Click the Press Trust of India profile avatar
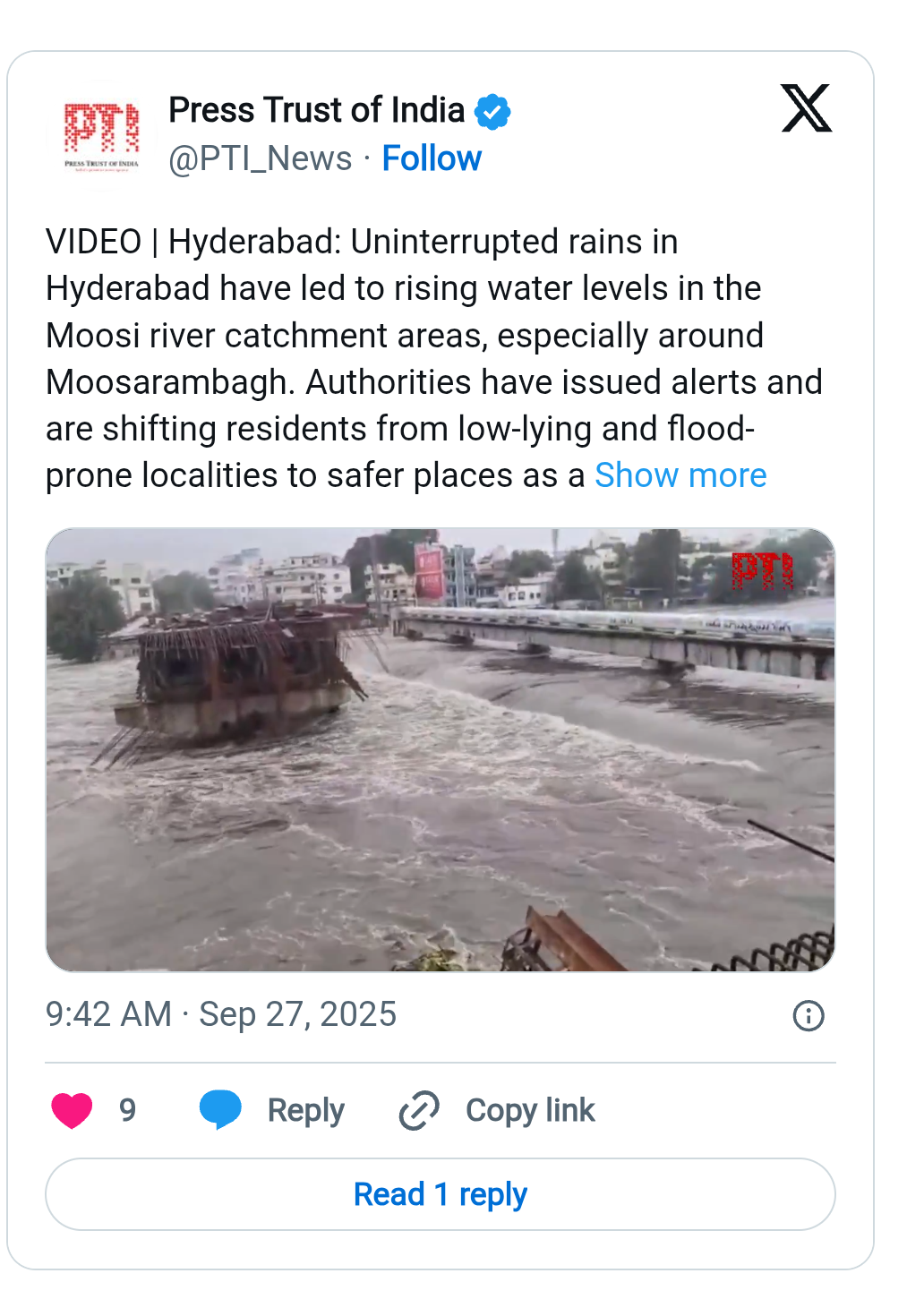Screen dimensions: 924x1299 point(101,135)
